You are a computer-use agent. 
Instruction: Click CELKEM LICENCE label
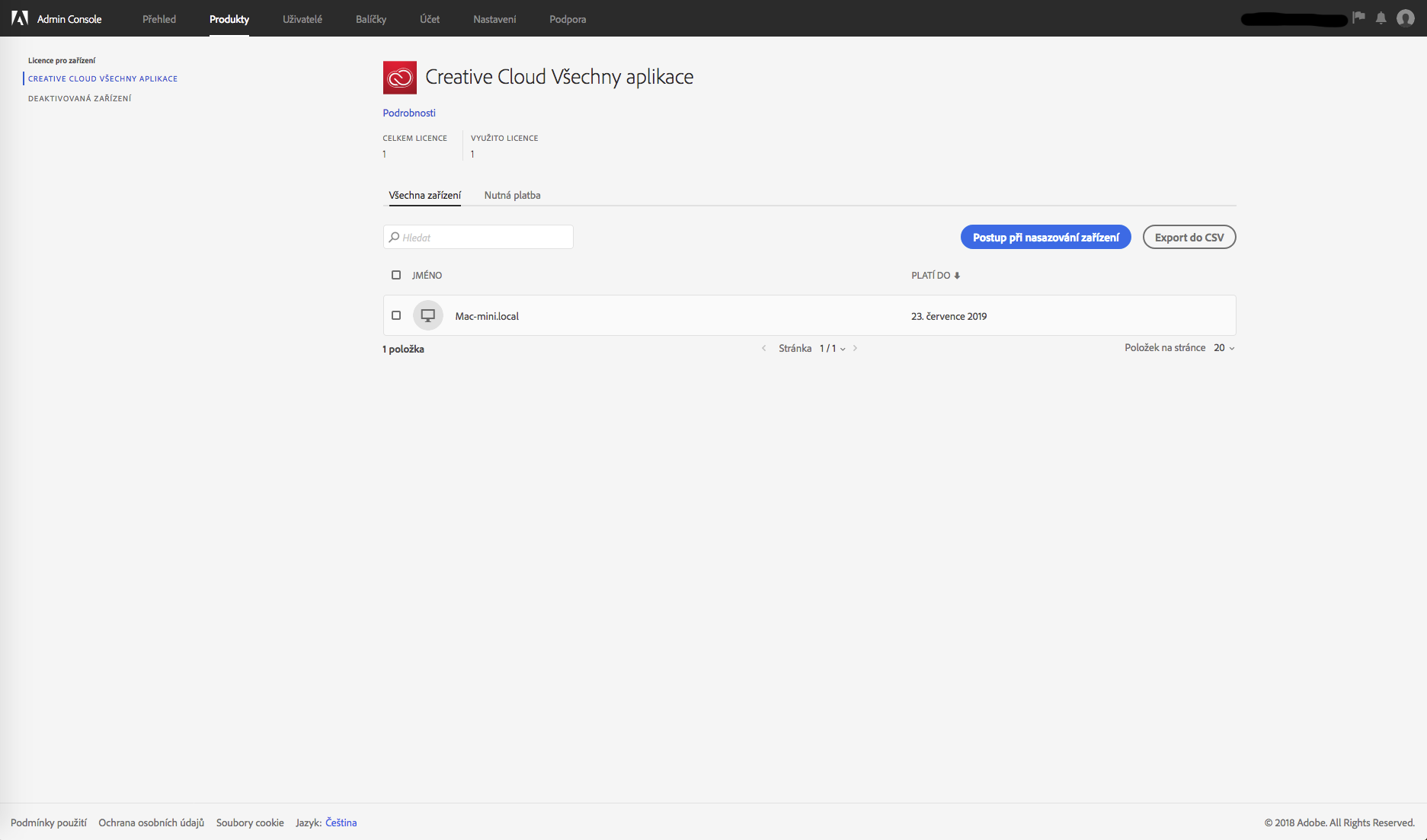pos(415,138)
